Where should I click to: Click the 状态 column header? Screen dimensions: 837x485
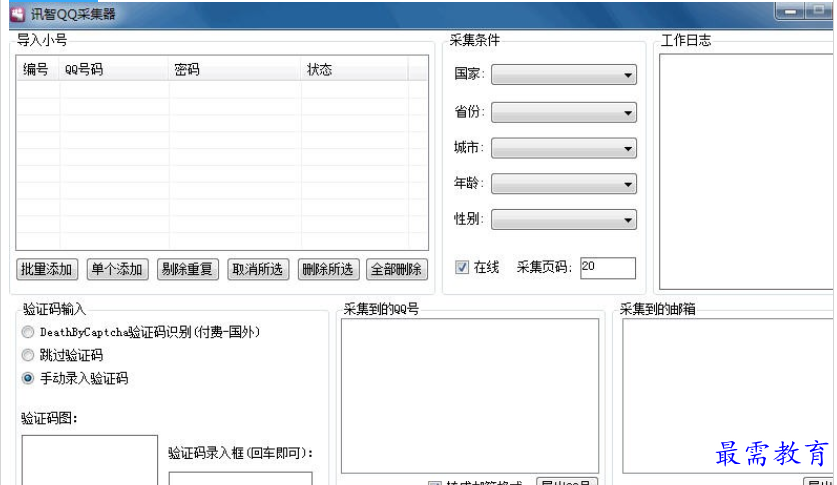point(354,69)
